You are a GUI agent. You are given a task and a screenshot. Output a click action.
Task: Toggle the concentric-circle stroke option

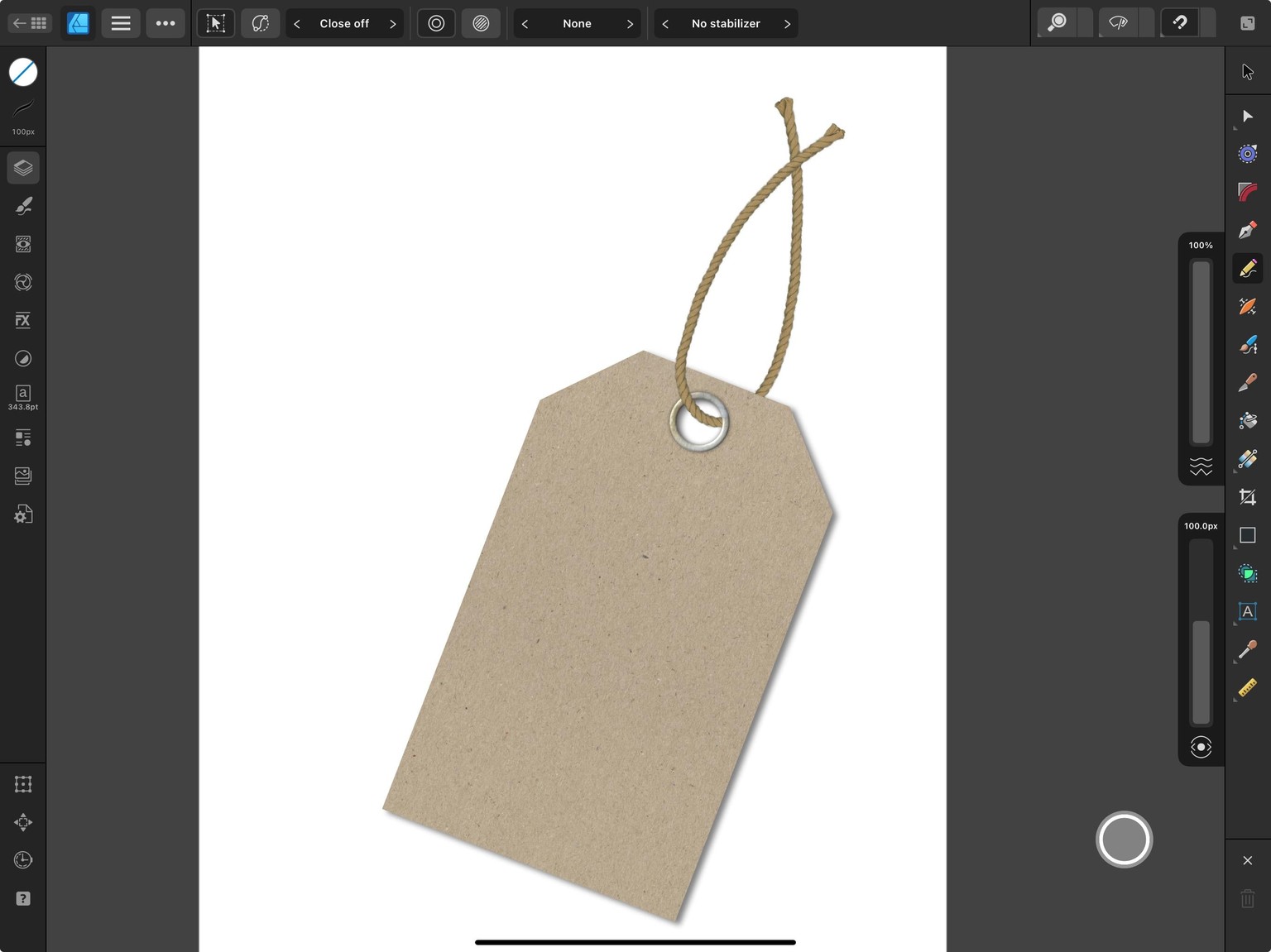[436, 23]
